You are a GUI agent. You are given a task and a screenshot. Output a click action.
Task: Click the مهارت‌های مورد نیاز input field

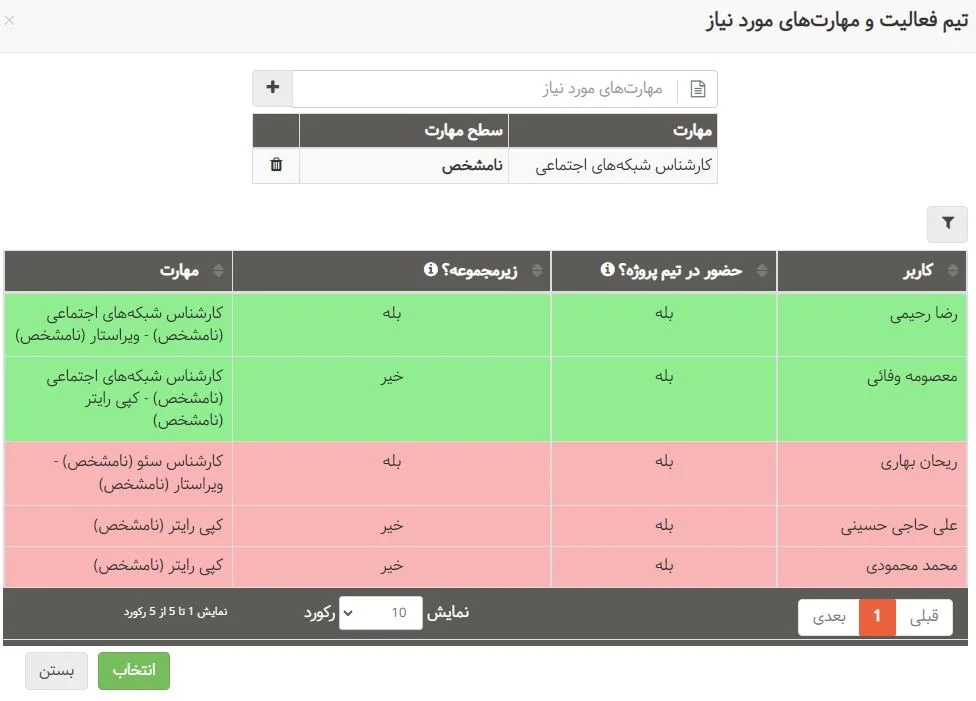(500, 88)
